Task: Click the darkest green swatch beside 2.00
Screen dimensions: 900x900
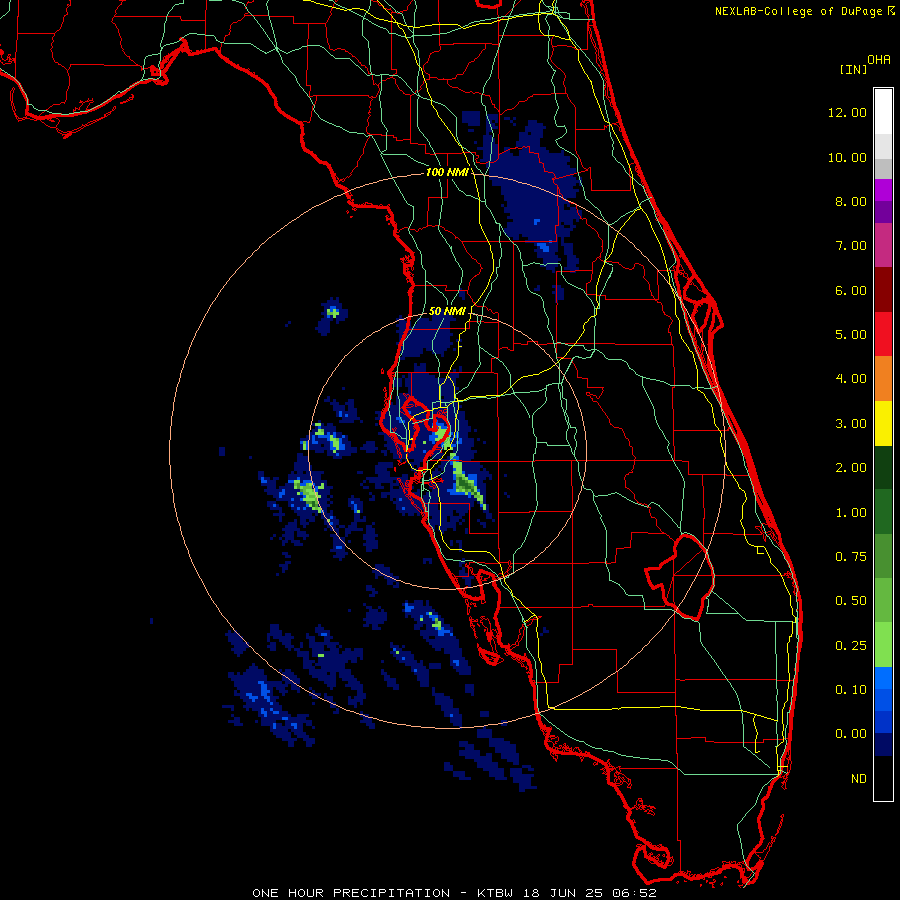Action: click(x=883, y=467)
